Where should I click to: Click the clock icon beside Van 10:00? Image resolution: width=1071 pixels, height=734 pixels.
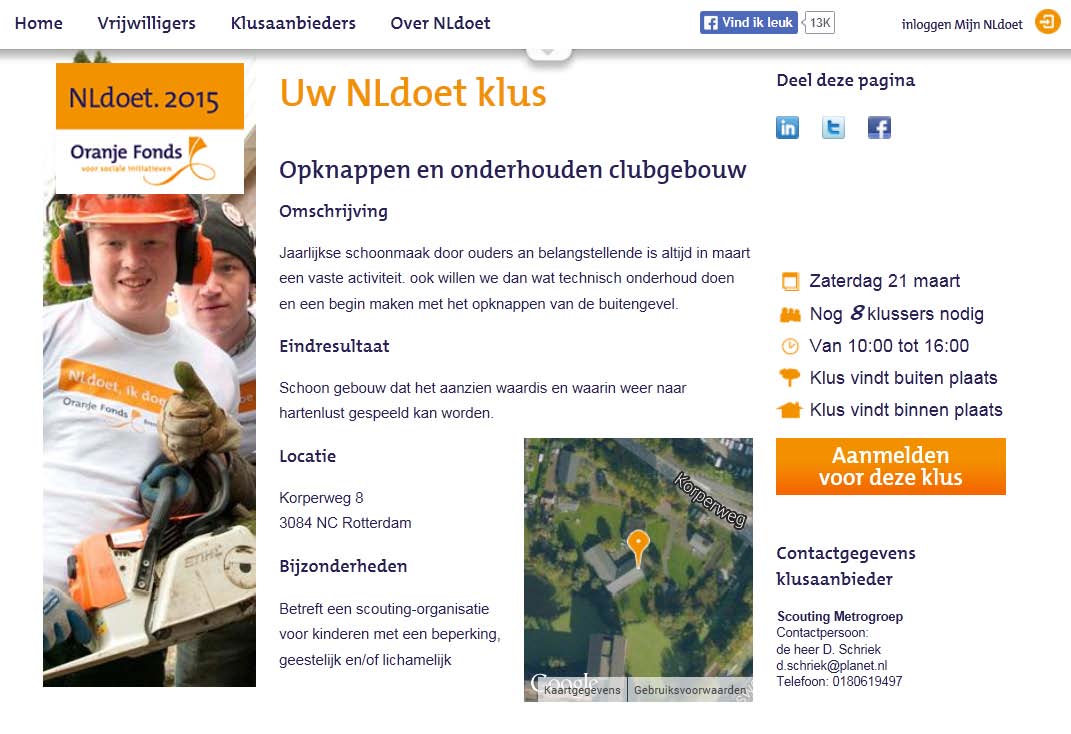pyautogui.click(x=790, y=346)
